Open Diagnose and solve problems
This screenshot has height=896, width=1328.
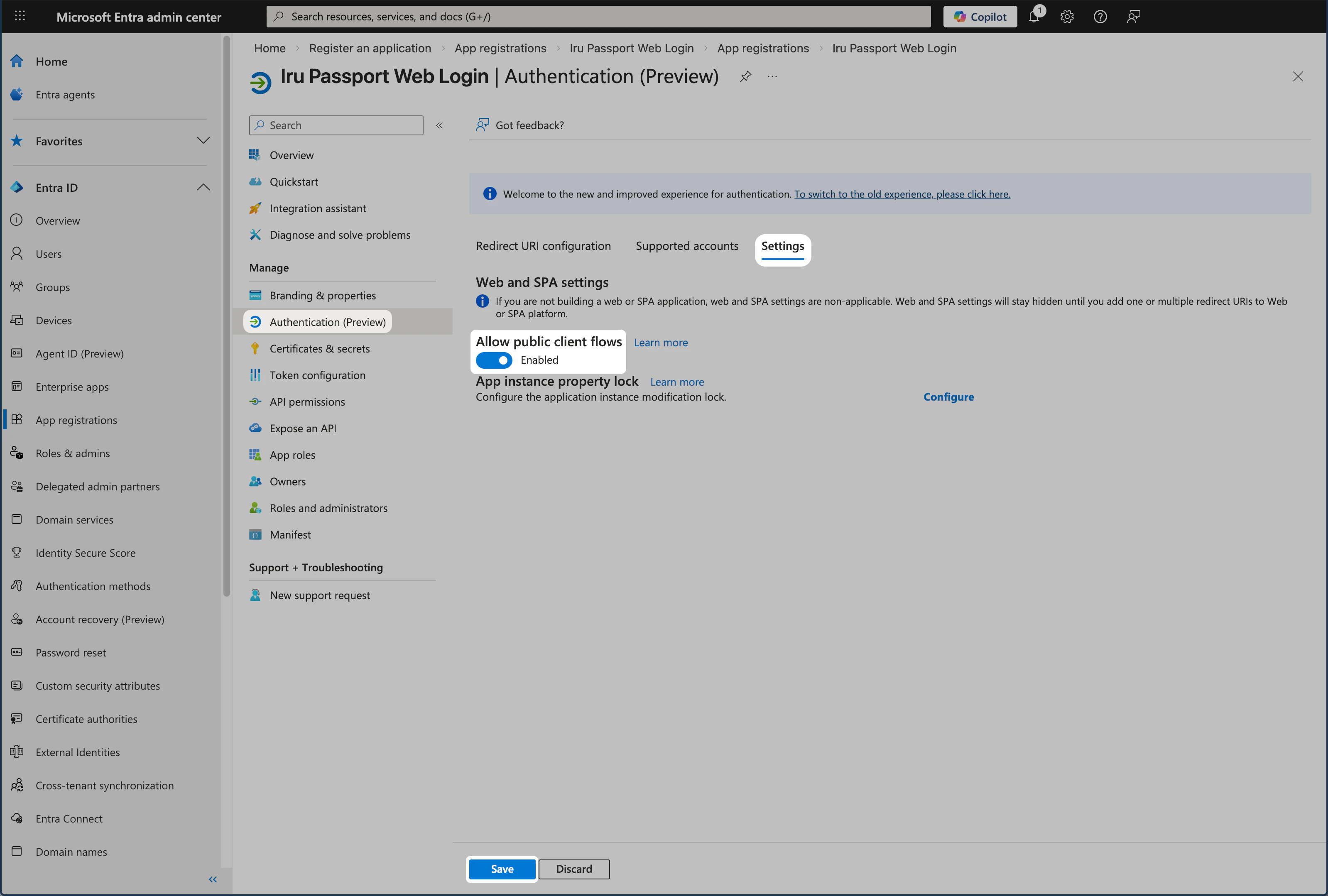(x=339, y=234)
